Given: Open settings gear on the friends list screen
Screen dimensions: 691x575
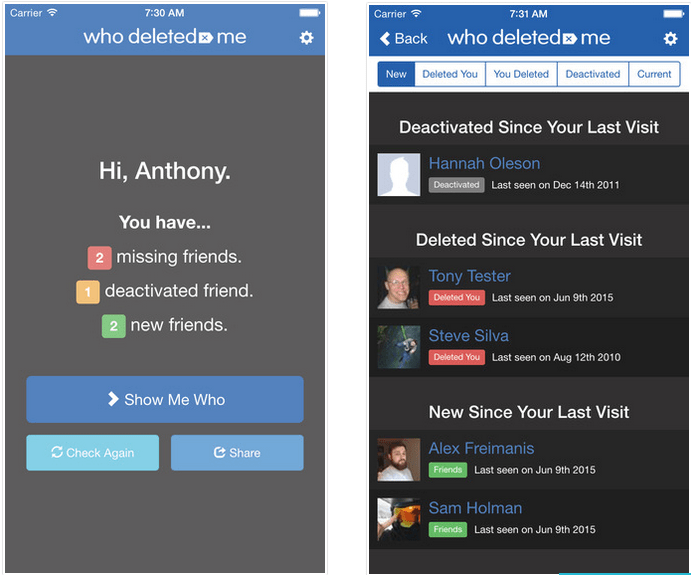Looking at the screenshot, I should tap(670, 39).
